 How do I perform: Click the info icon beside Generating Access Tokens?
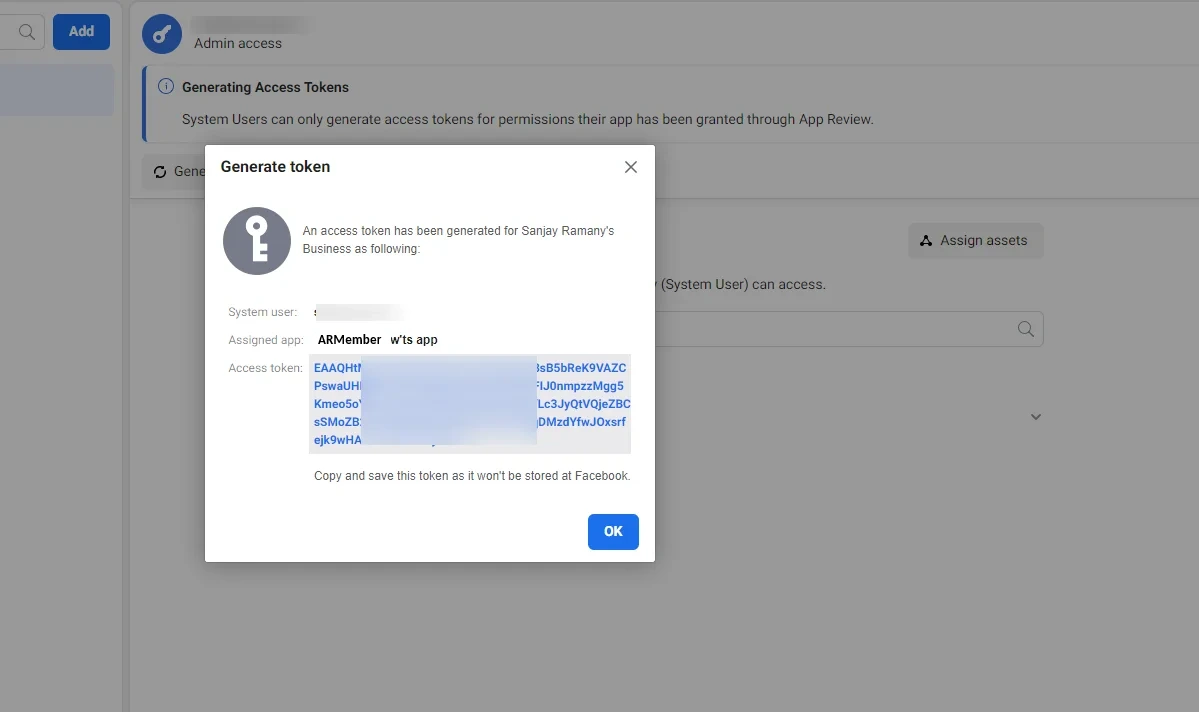coord(165,86)
